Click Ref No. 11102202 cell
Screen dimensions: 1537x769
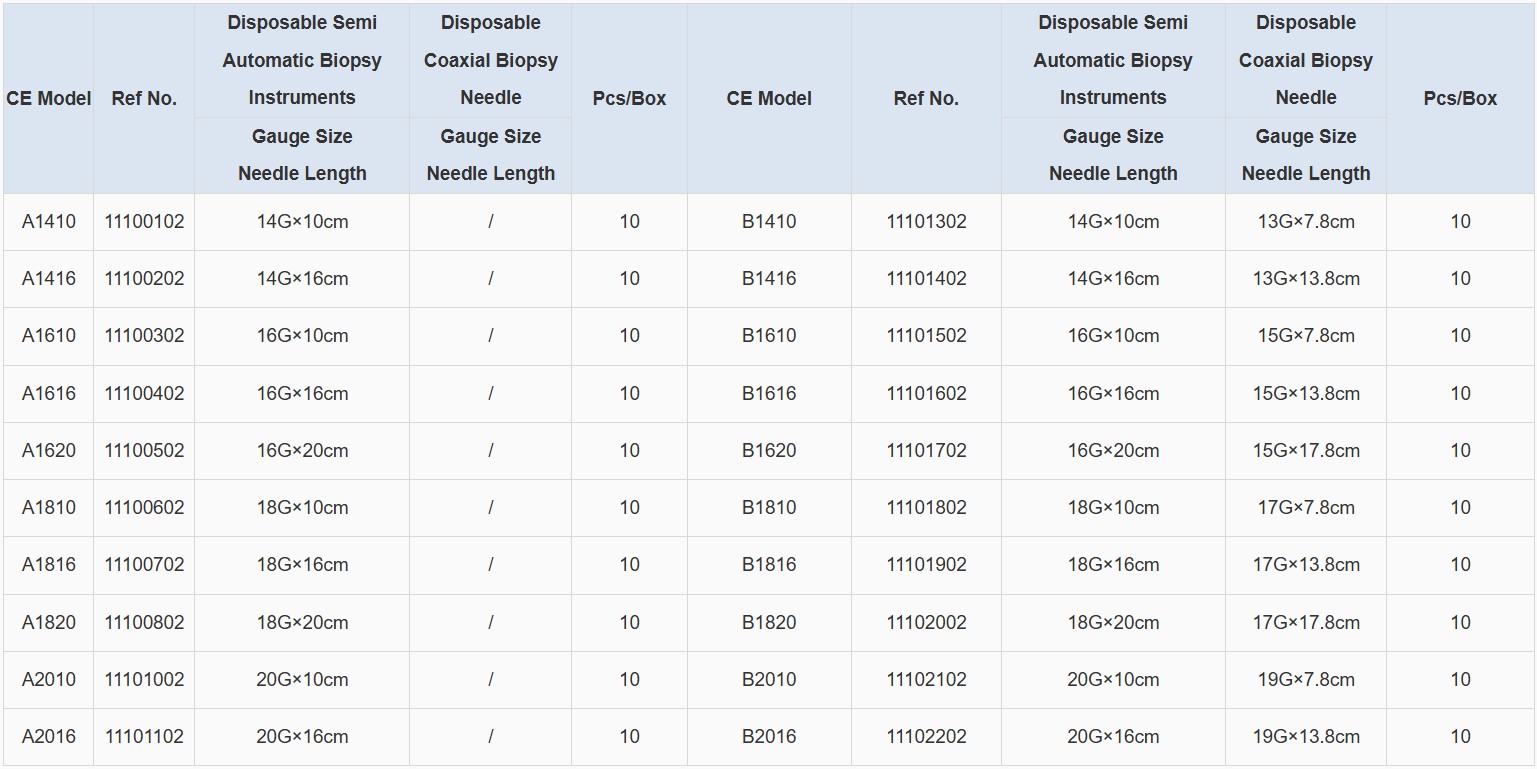tap(926, 737)
